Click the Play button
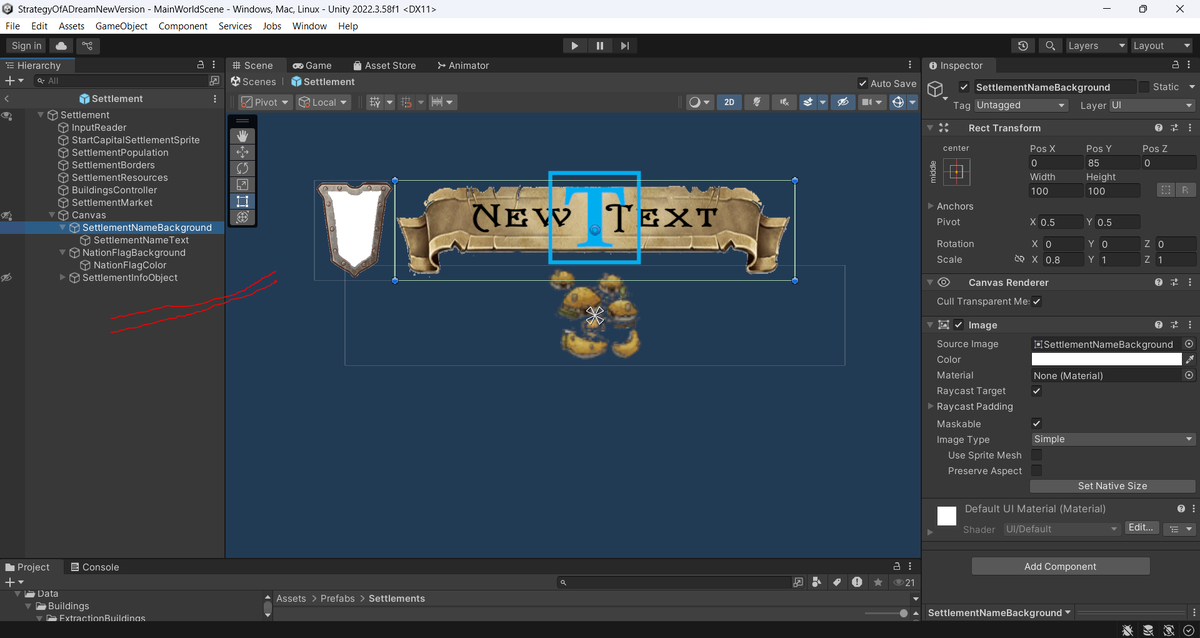This screenshot has height=638, width=1200. (574, 45)
